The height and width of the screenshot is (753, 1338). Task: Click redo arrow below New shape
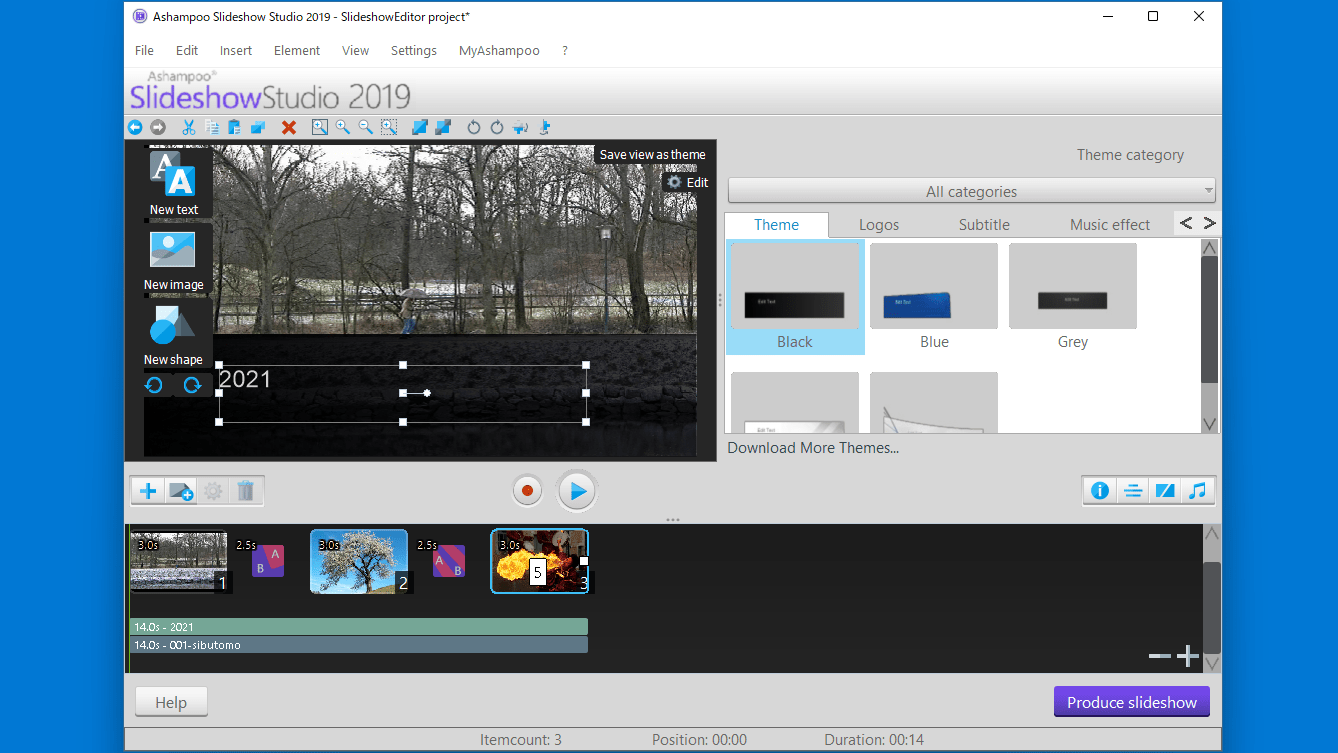[192, 385]
